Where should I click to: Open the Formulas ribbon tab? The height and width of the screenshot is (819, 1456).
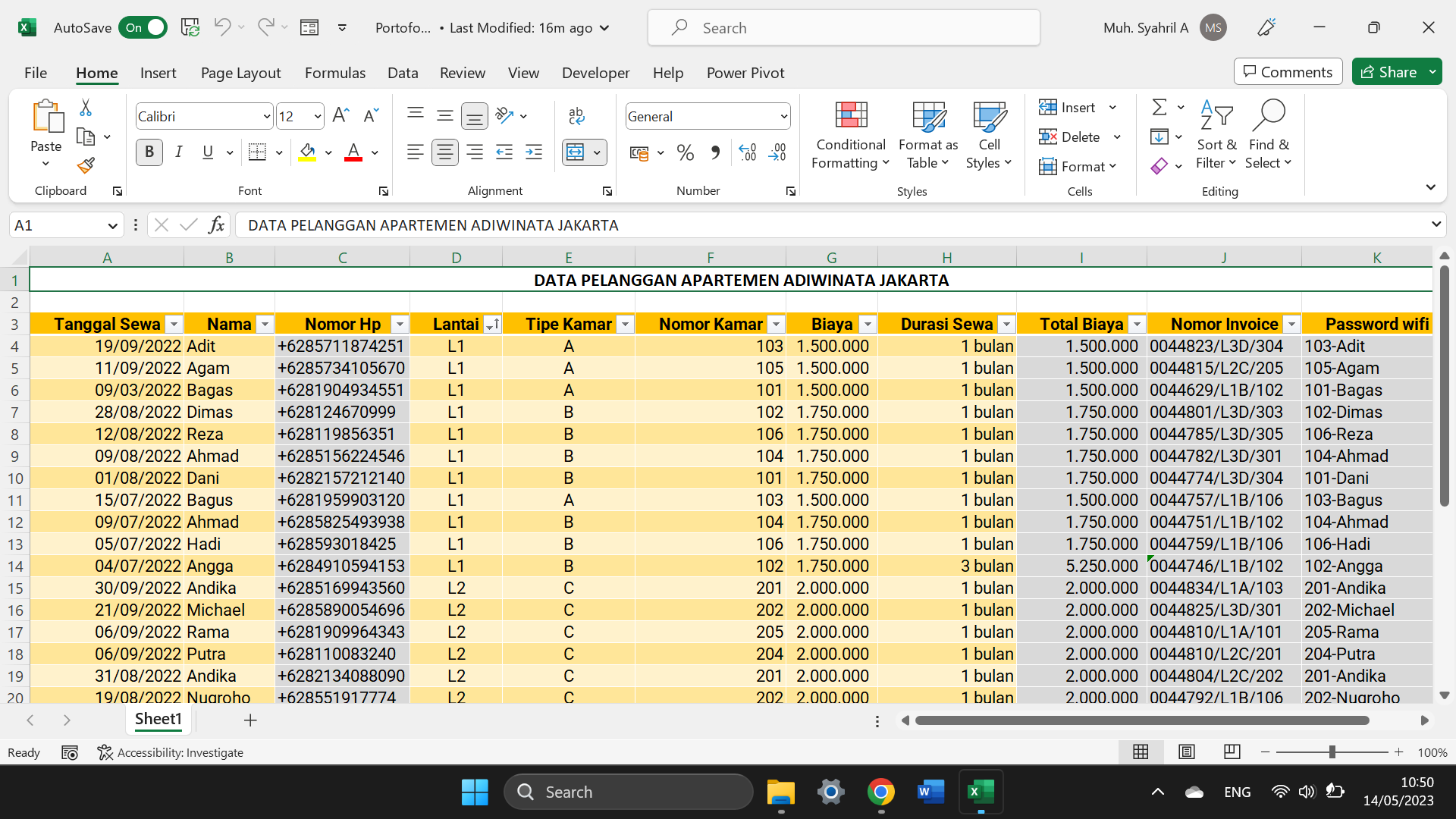(334, 73)
